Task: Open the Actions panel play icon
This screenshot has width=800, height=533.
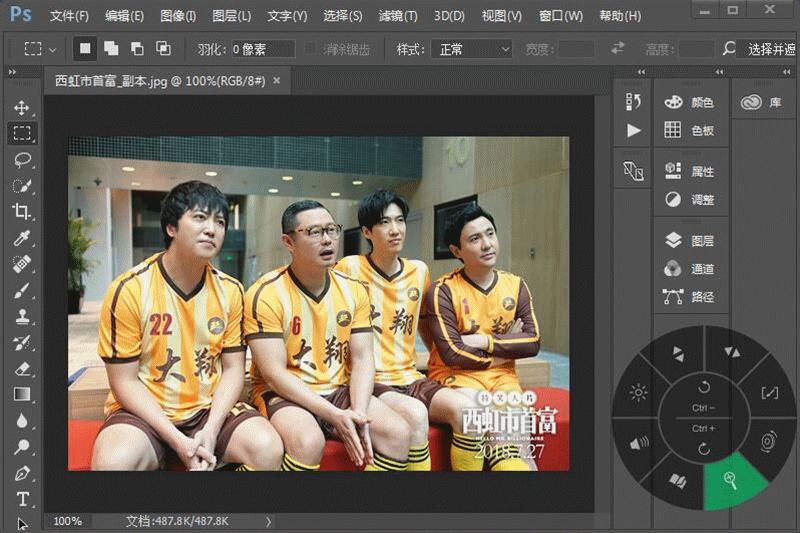Action: pos(633,131)
